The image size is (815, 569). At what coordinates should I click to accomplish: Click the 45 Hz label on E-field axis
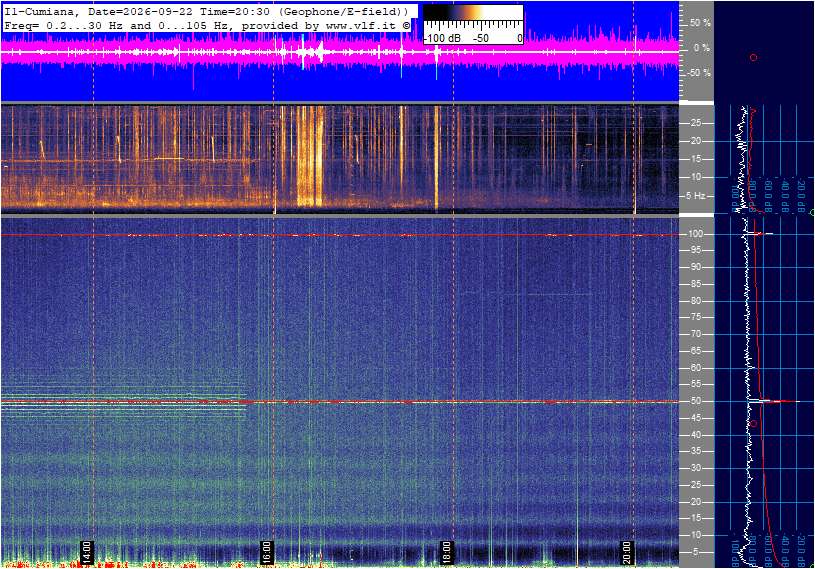[x=695, y=418]
